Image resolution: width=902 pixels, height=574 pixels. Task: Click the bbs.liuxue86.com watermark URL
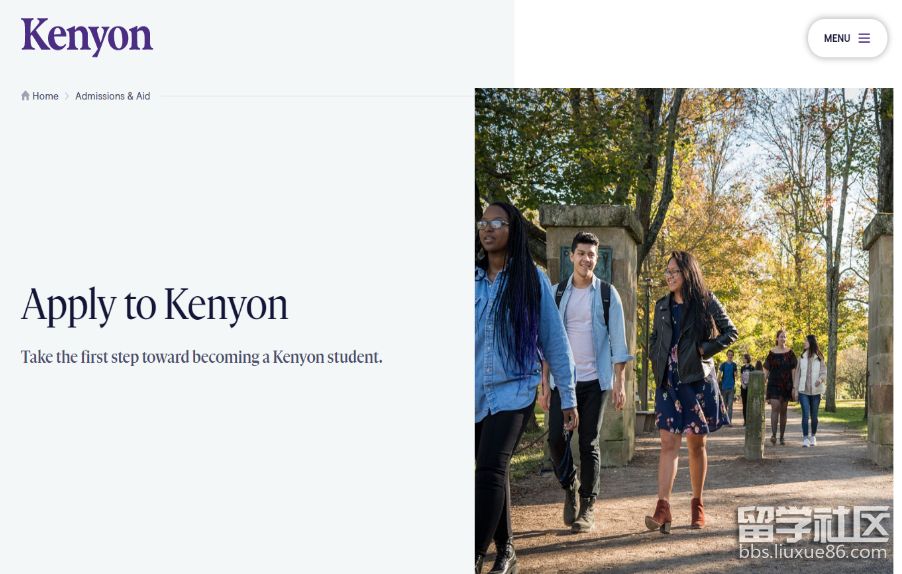pos(813,553)
